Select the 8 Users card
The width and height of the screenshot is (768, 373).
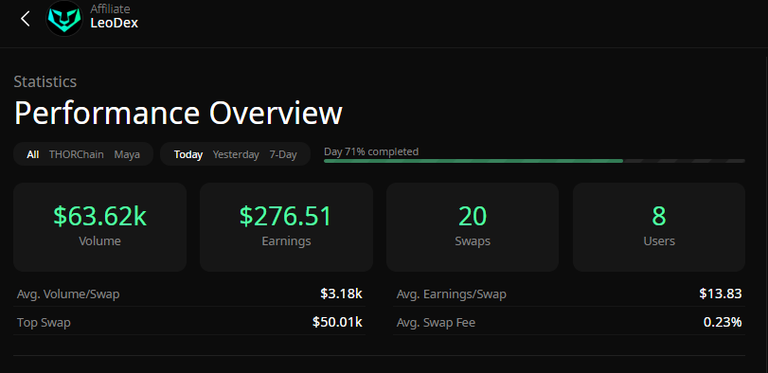[x=659, y=227]
